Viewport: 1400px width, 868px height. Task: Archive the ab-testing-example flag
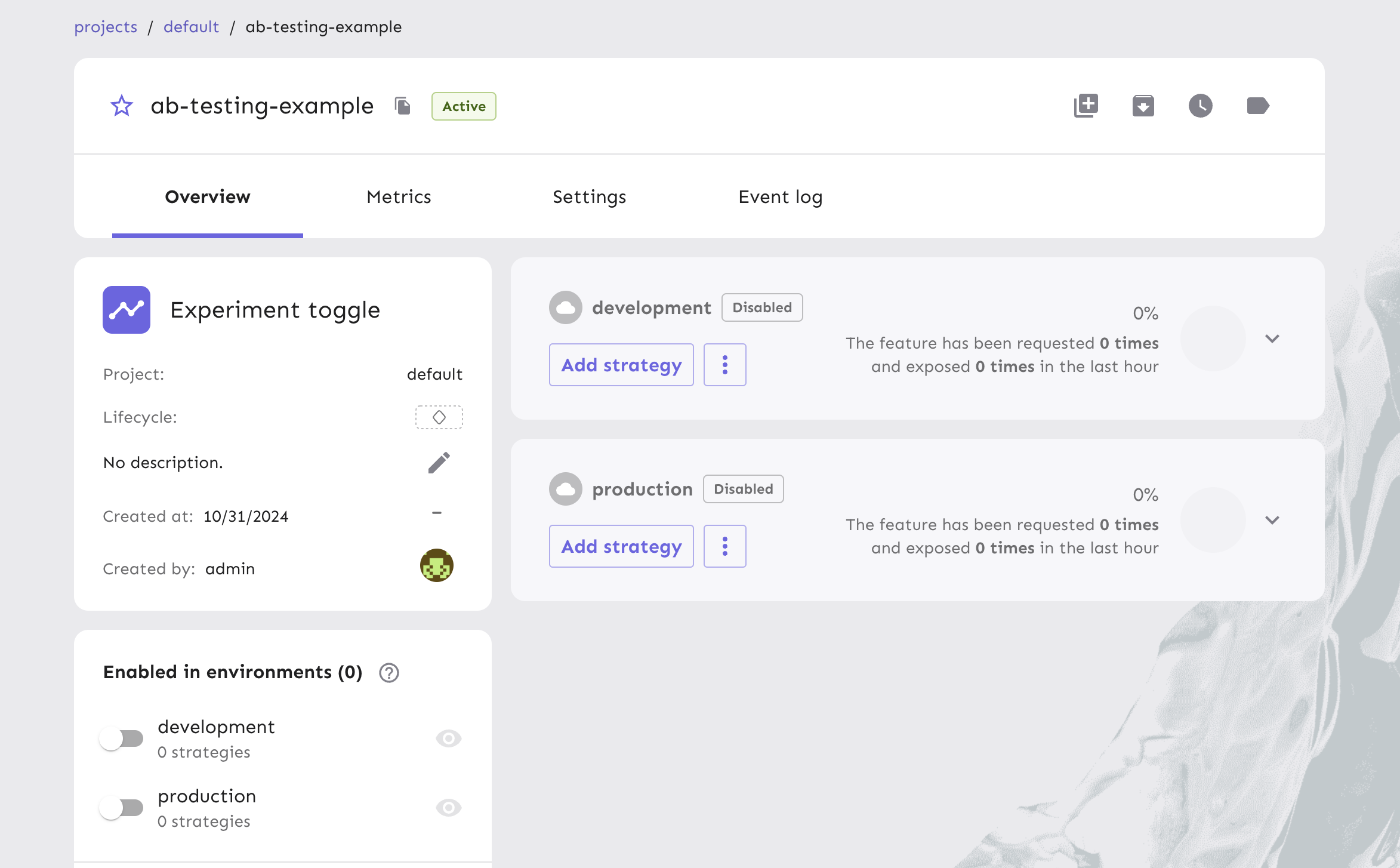pyautogui.click(x=1143, y=106)
